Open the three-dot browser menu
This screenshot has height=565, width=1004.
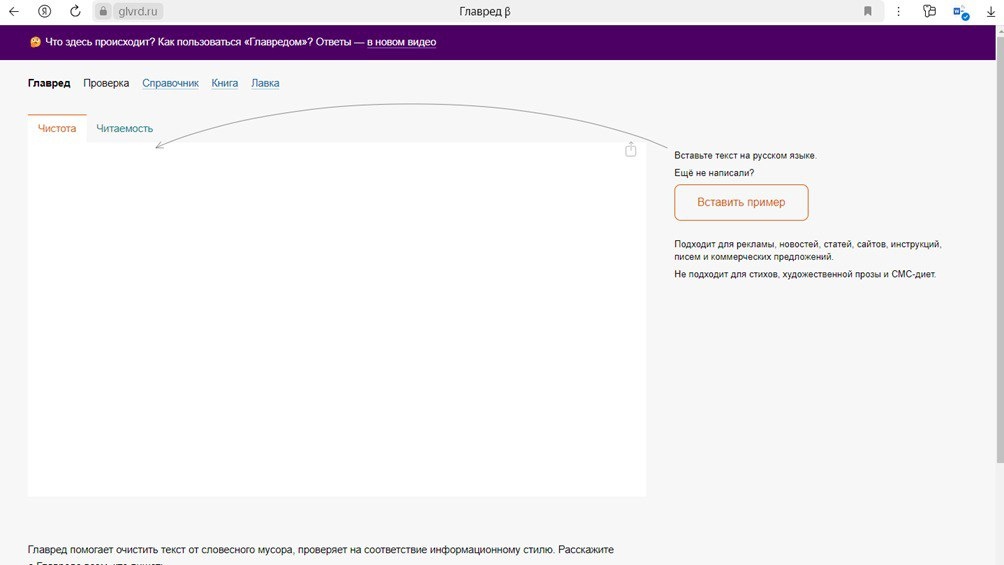[x=898, y=12]
